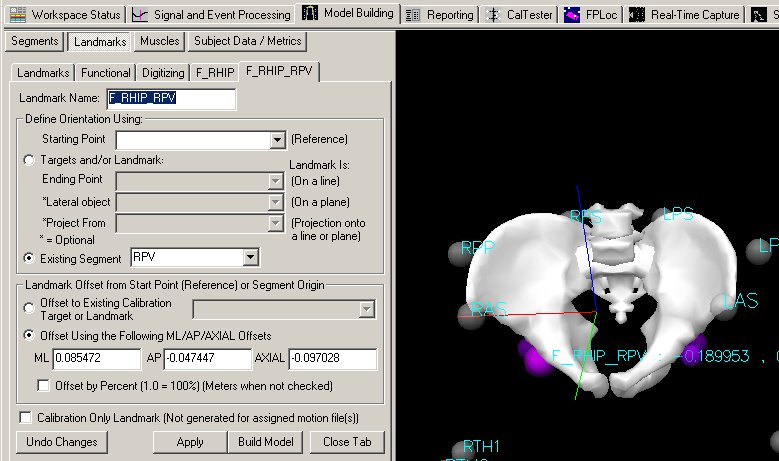Click the RPS marker label in viewer
The width and height of the screenshot is (779, 461).
pos(586,217)
